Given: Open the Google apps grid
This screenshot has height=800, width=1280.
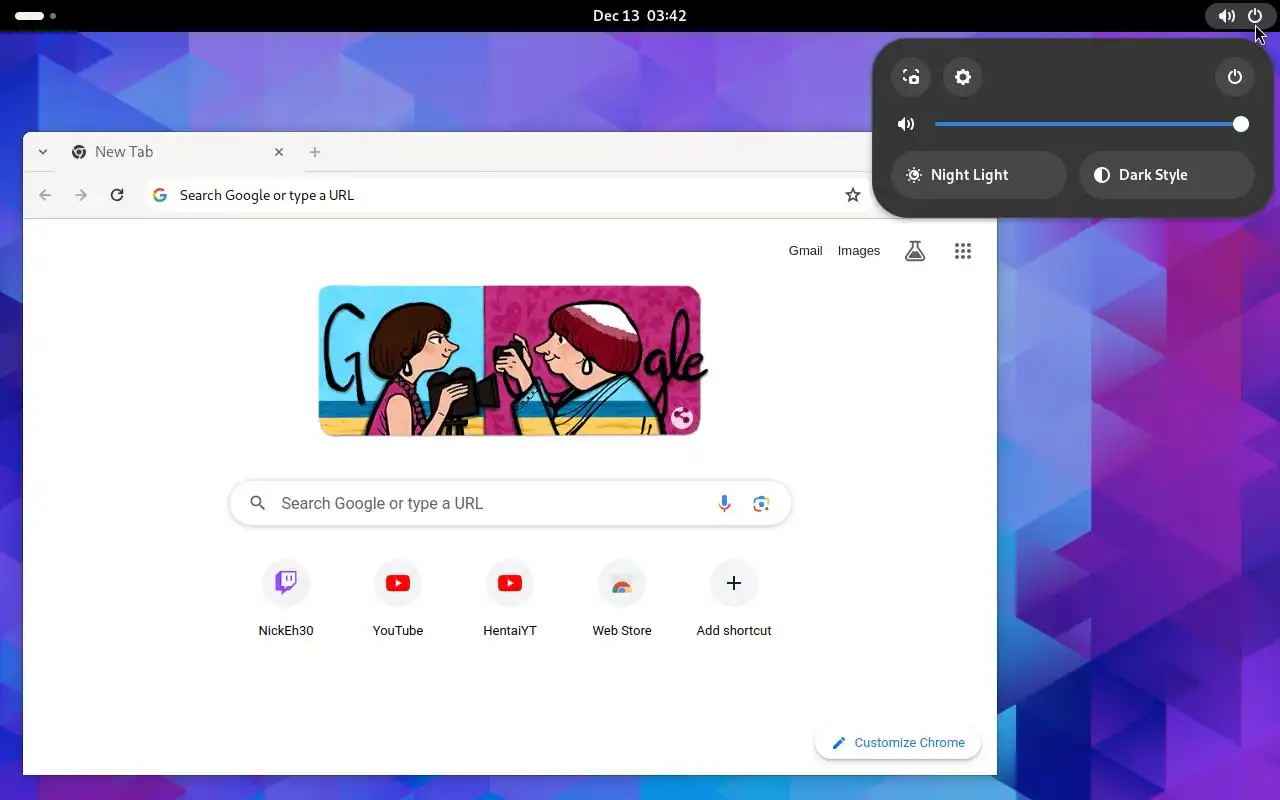Looking at the screenshot, I should (x=963, y=251).
